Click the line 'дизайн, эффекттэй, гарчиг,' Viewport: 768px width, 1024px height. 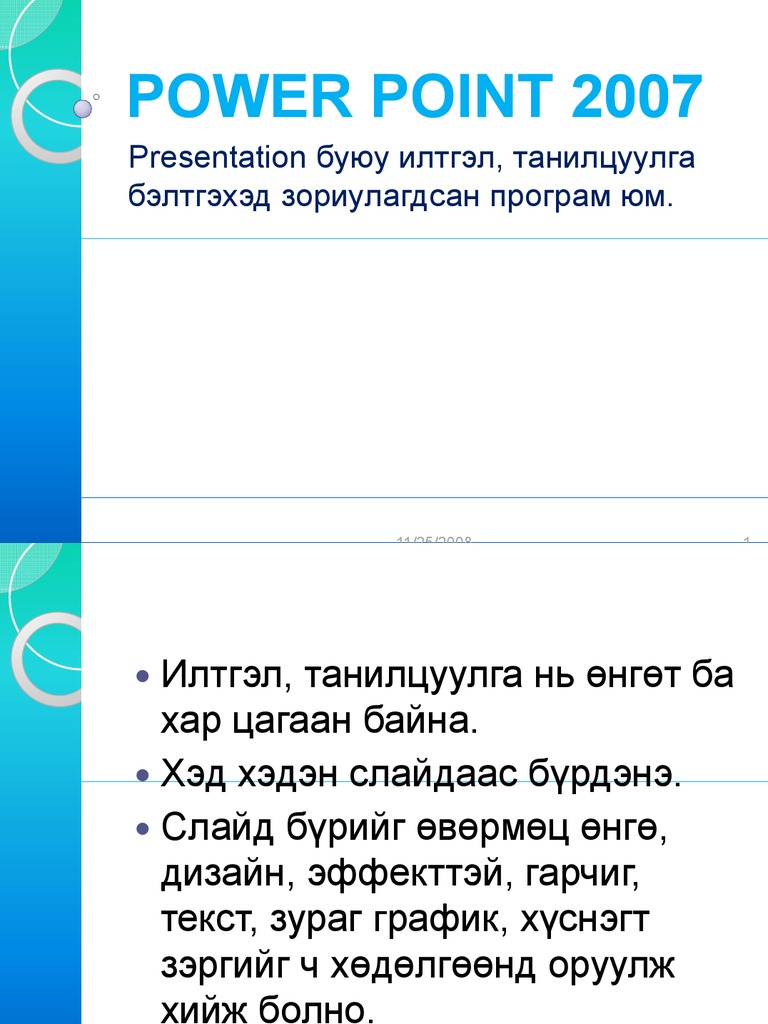tap(400, 873)
